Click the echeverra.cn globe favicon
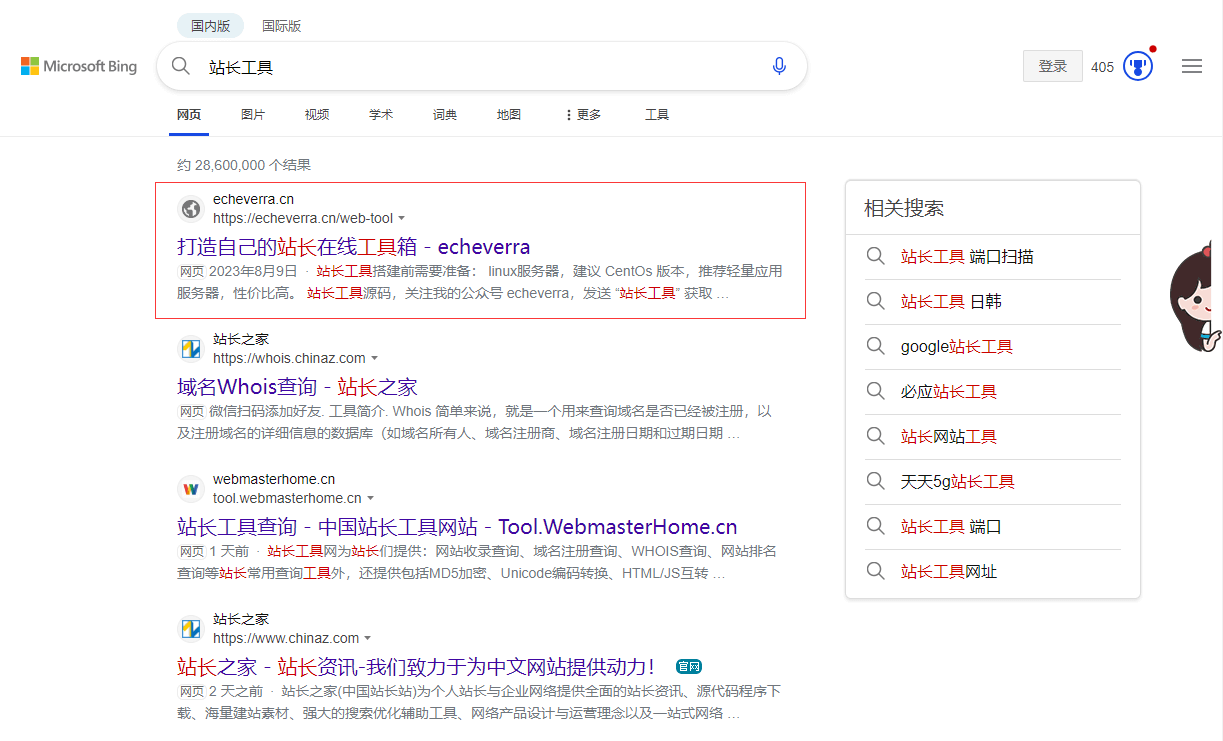Viewport: 1223px width, 741px height. tap(190, 209)
